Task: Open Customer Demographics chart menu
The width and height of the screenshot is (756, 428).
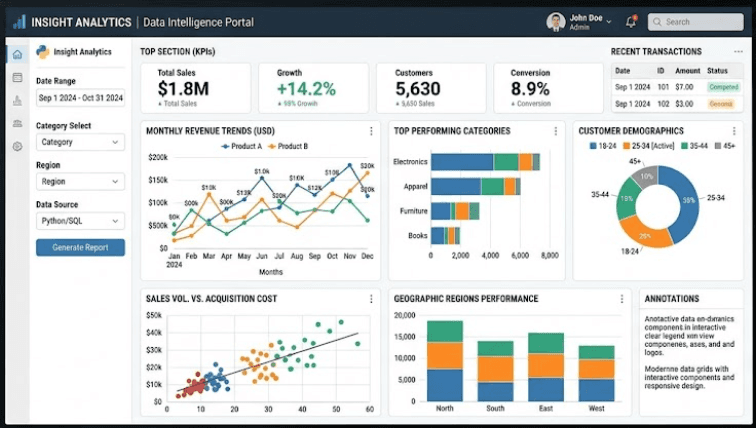Action: [734, 131]
